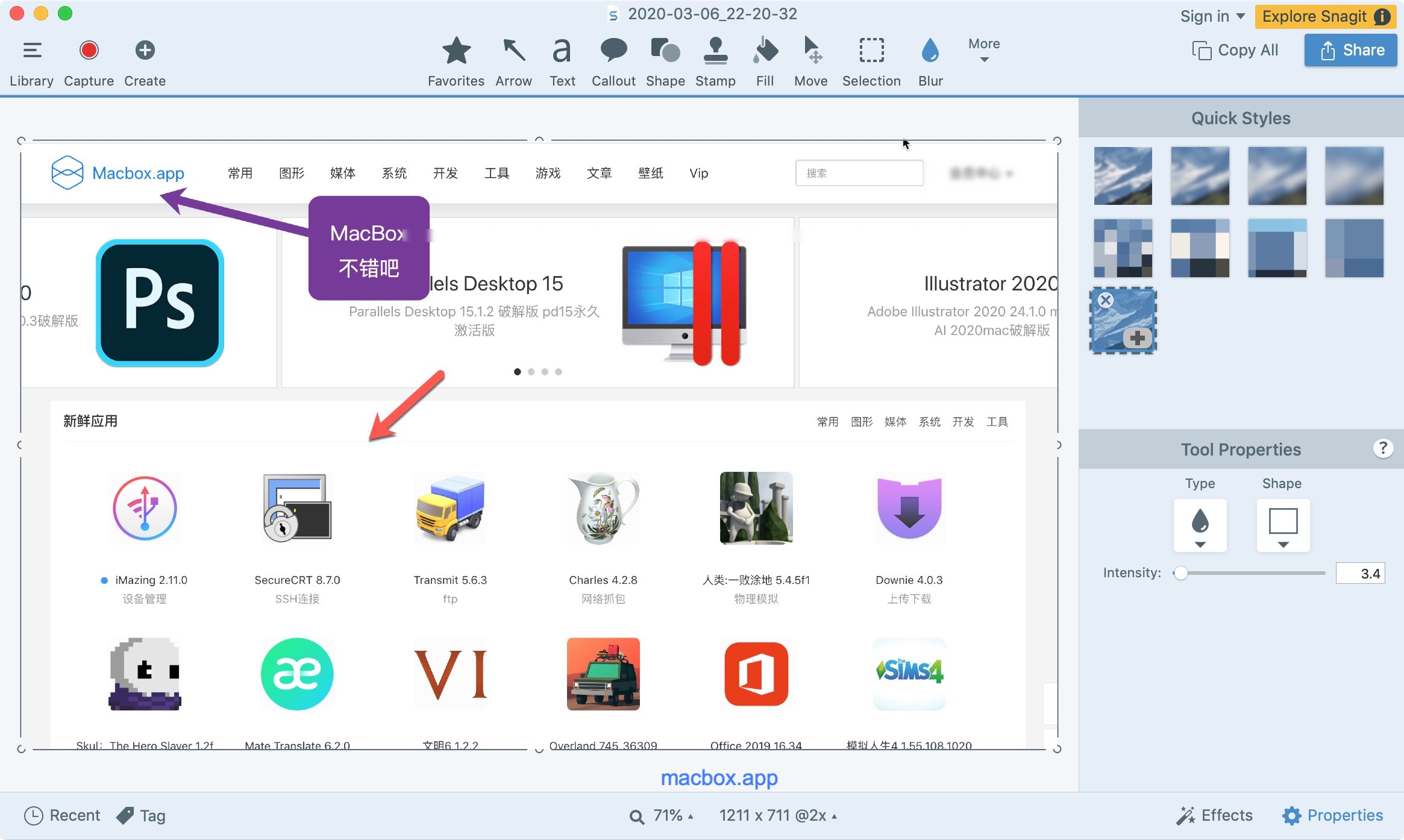
Task: Choose the Blur tool
Action: click(x=930, y=61)
